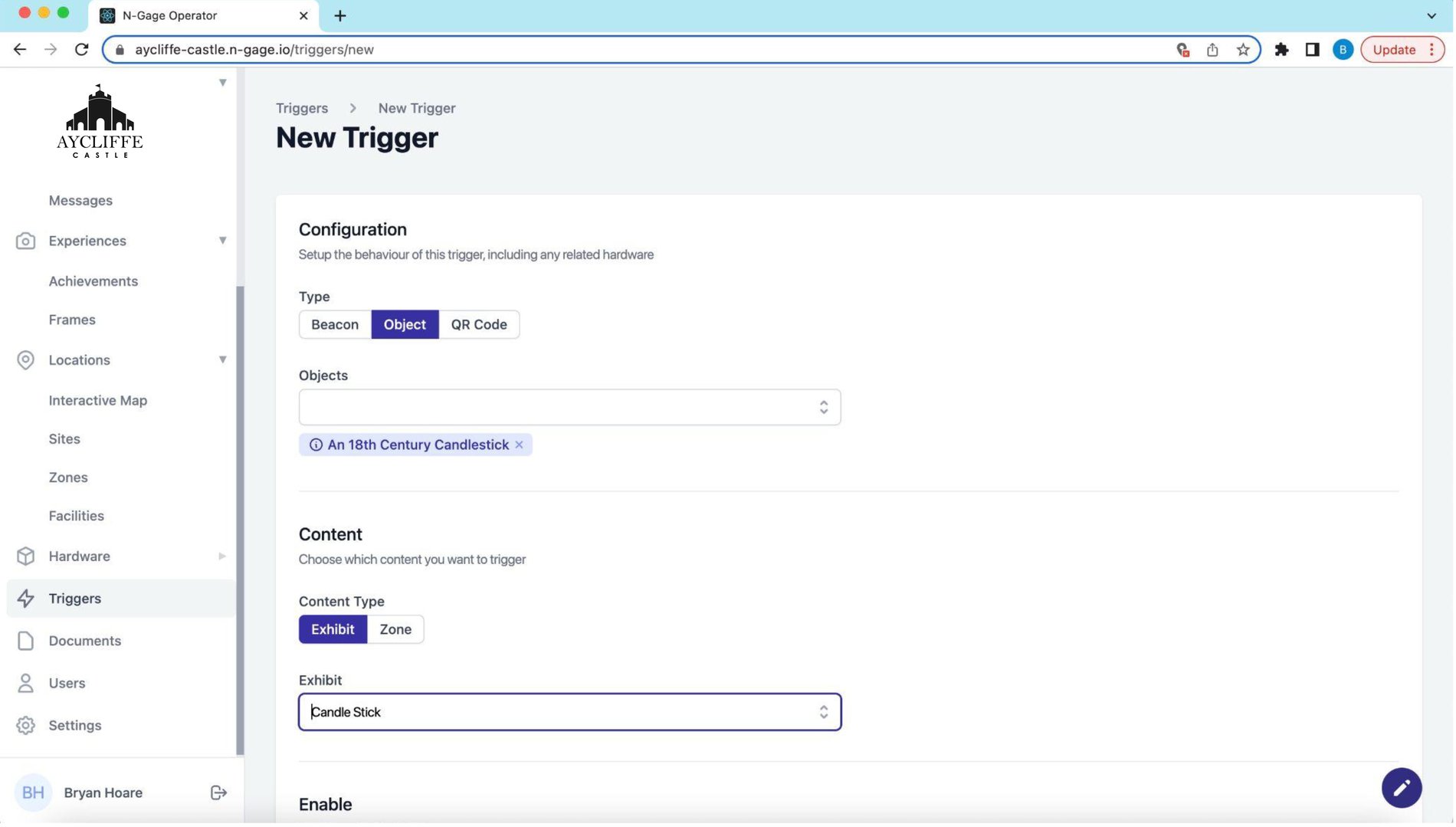The image size is (1456, 827).
Task: Open Achievements in the sidebar
Action: coord(93,281)
